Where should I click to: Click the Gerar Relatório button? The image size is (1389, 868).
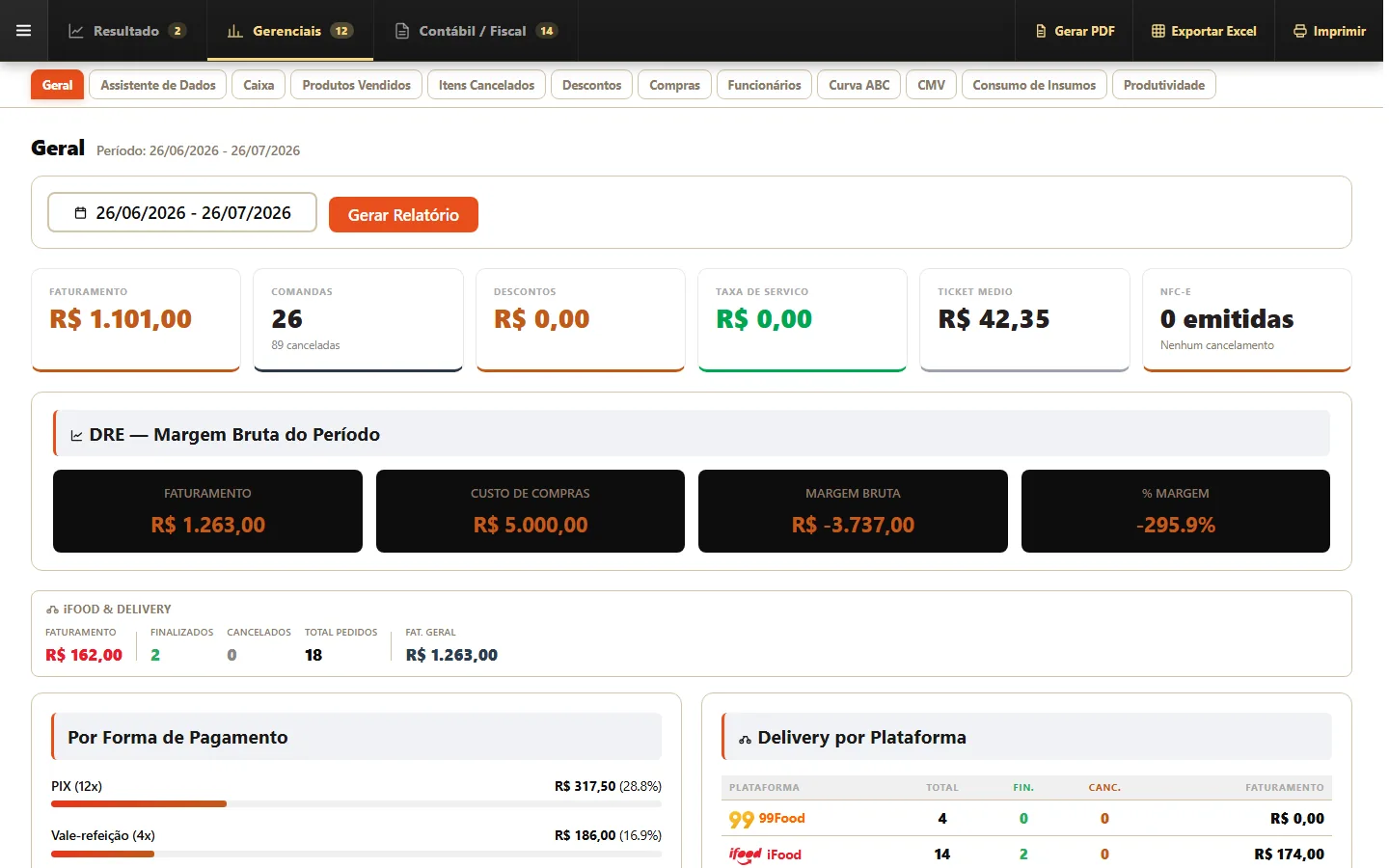coord(403,214)
